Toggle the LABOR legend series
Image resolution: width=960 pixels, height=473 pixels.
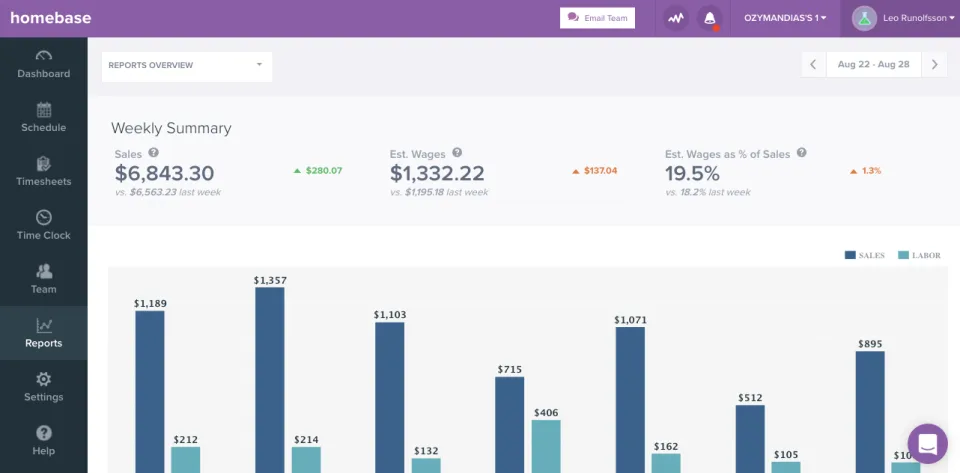tap(920, 255)
